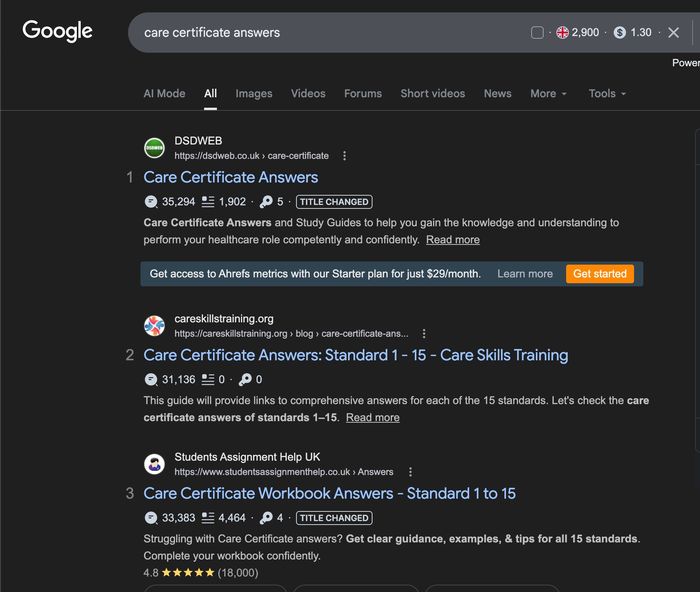Click the backlinks icon beside 1,902
This screenshot has height=592, width=700.
pos(208,202)
